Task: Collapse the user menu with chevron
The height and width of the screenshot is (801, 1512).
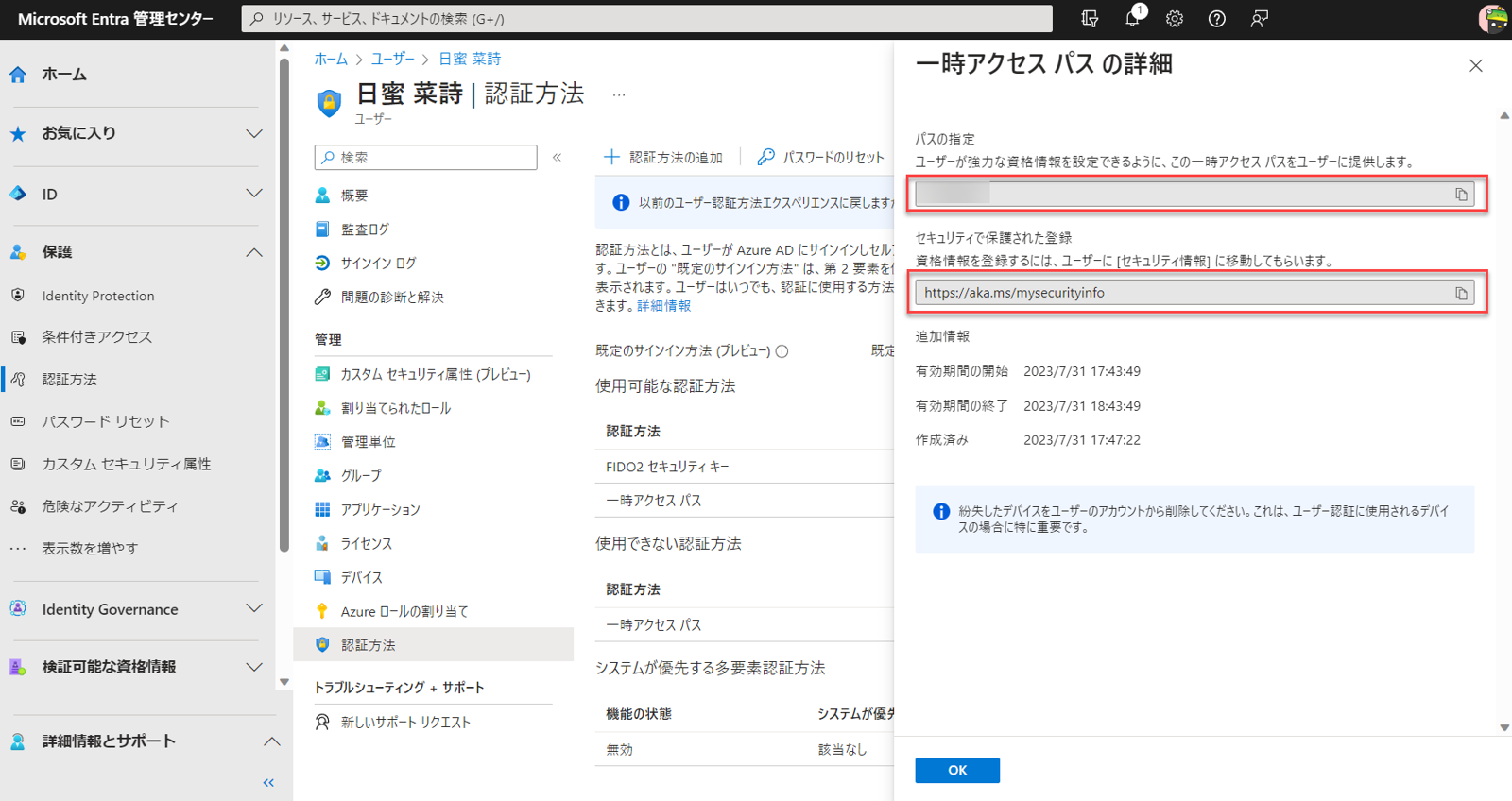Action: (558, 158)
